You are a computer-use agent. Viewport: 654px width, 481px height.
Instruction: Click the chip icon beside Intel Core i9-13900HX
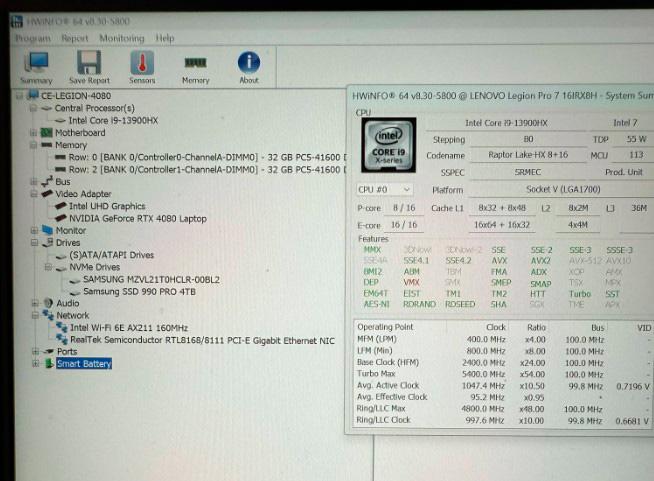click(60, 121)
